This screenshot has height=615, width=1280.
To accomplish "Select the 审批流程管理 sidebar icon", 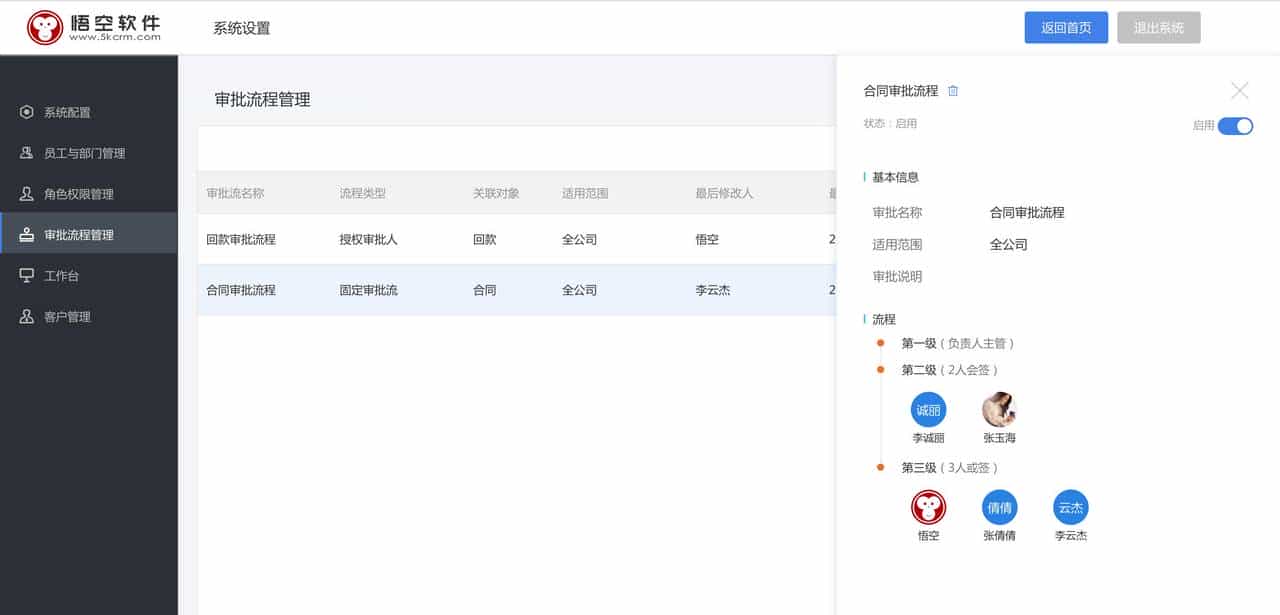I will pos(24,233).
